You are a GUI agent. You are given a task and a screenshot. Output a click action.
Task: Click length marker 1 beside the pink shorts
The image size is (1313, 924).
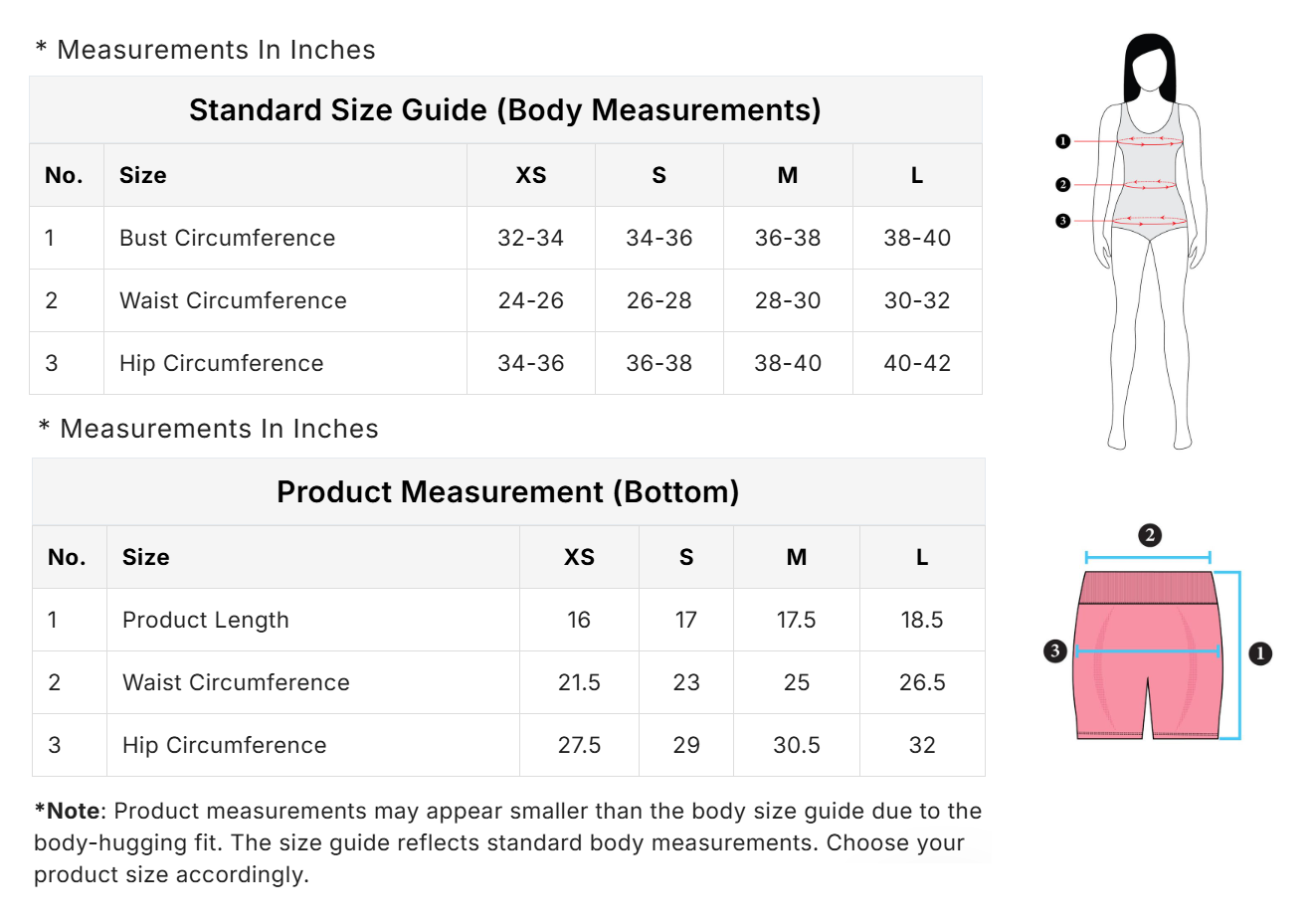click(1260, 653)
